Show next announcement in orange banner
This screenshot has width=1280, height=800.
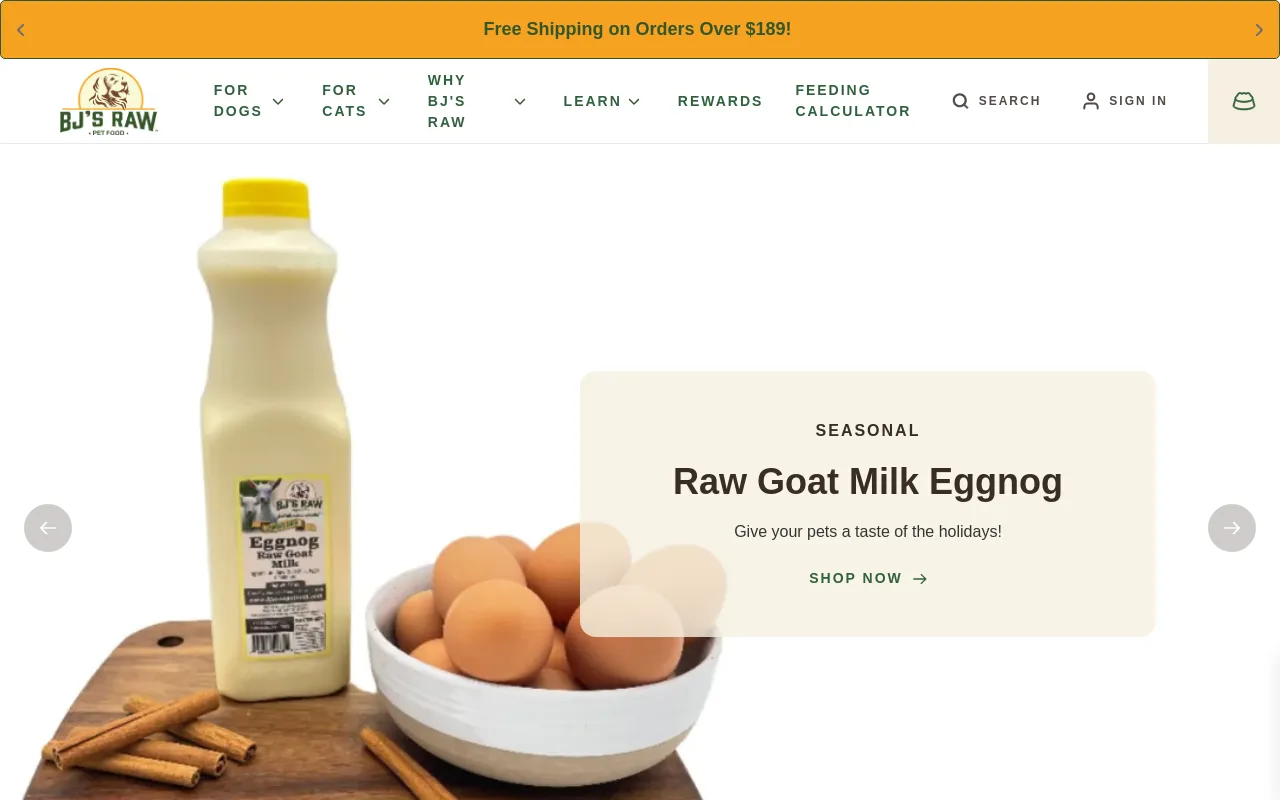[1259, 30]
